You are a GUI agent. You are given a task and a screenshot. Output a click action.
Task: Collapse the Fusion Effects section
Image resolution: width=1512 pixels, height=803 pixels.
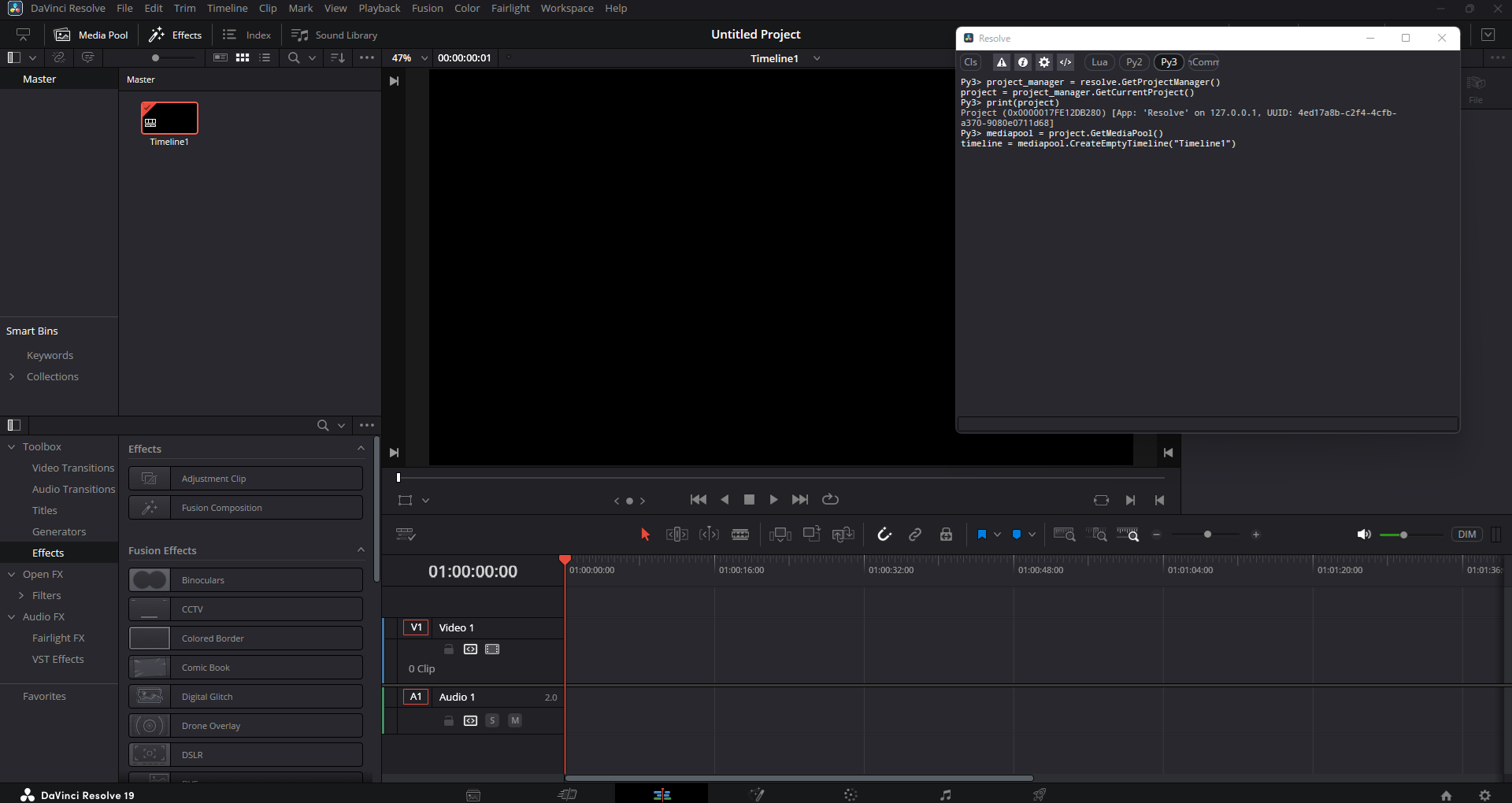pos(361,550)
